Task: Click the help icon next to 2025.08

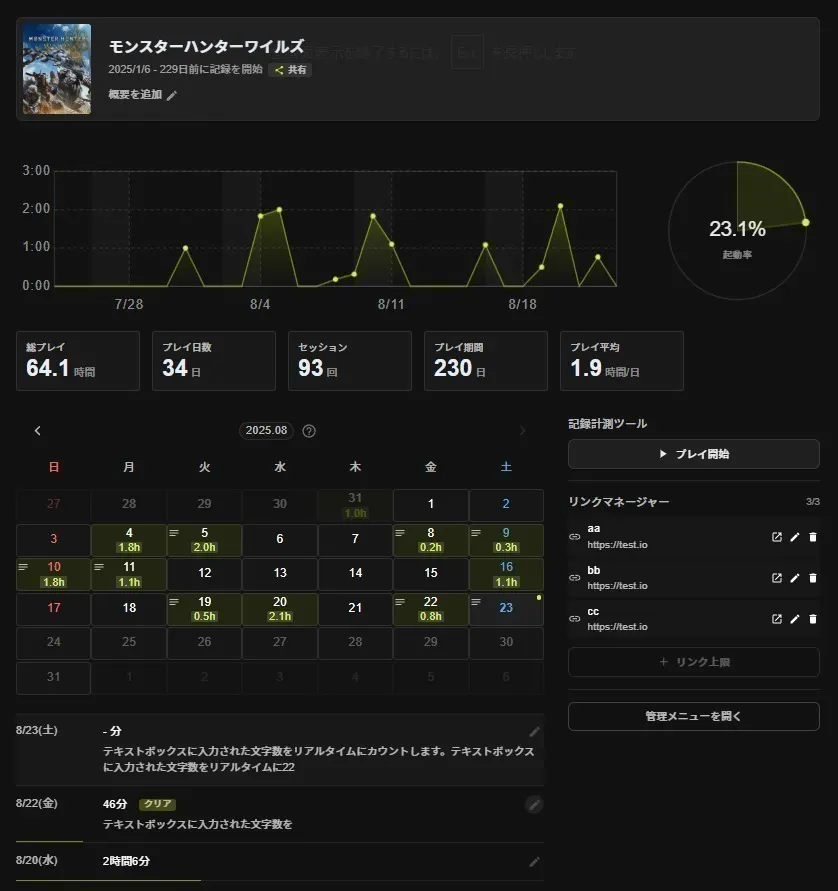Action: click(309, 431)
